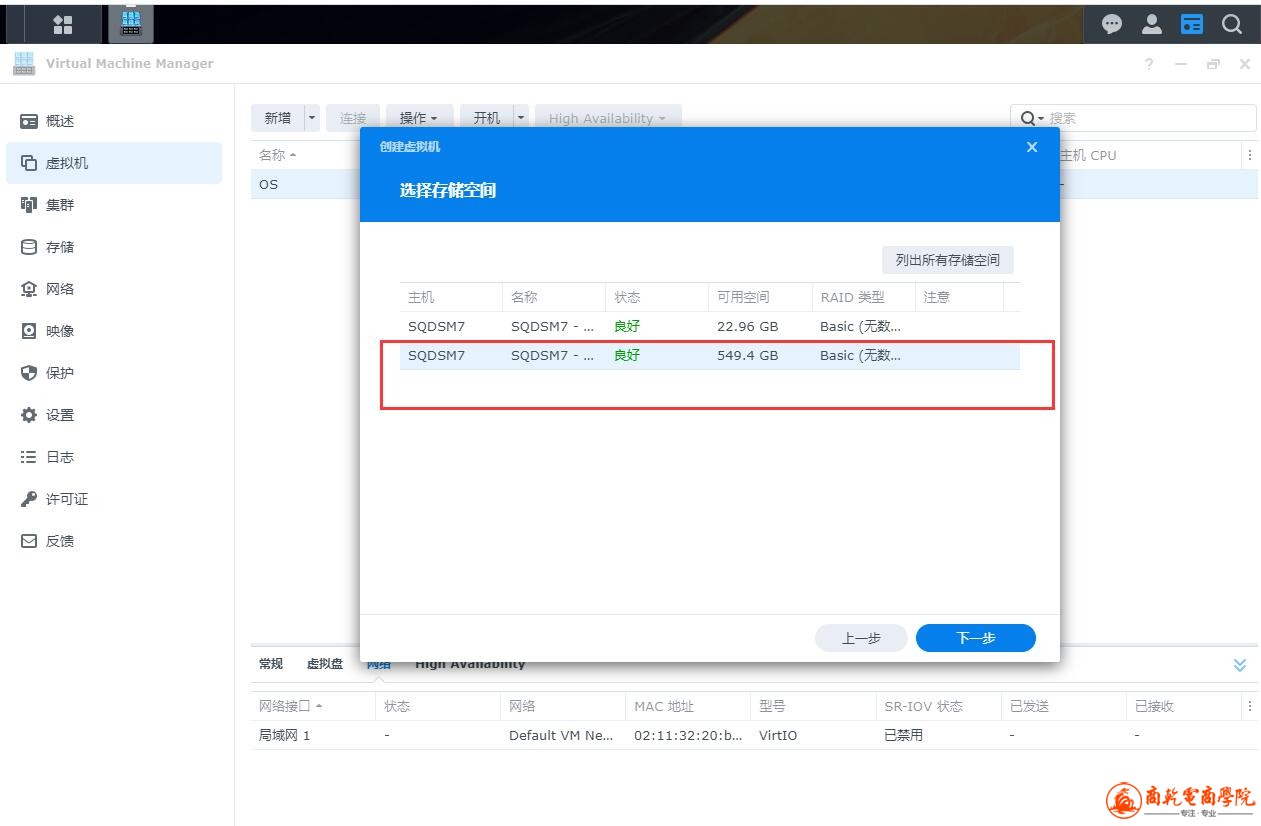The height and width of the screenshot is (826, 1261).
Task: Click the Virtual Machine Manager taskbar icon
Action: [131, 24]
